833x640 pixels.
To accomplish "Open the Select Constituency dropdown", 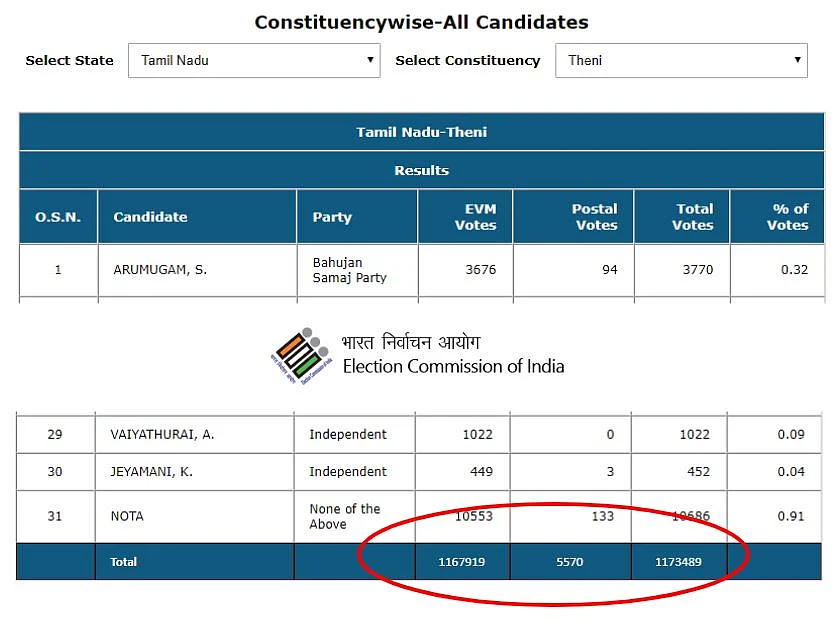I will click(681, 61).
